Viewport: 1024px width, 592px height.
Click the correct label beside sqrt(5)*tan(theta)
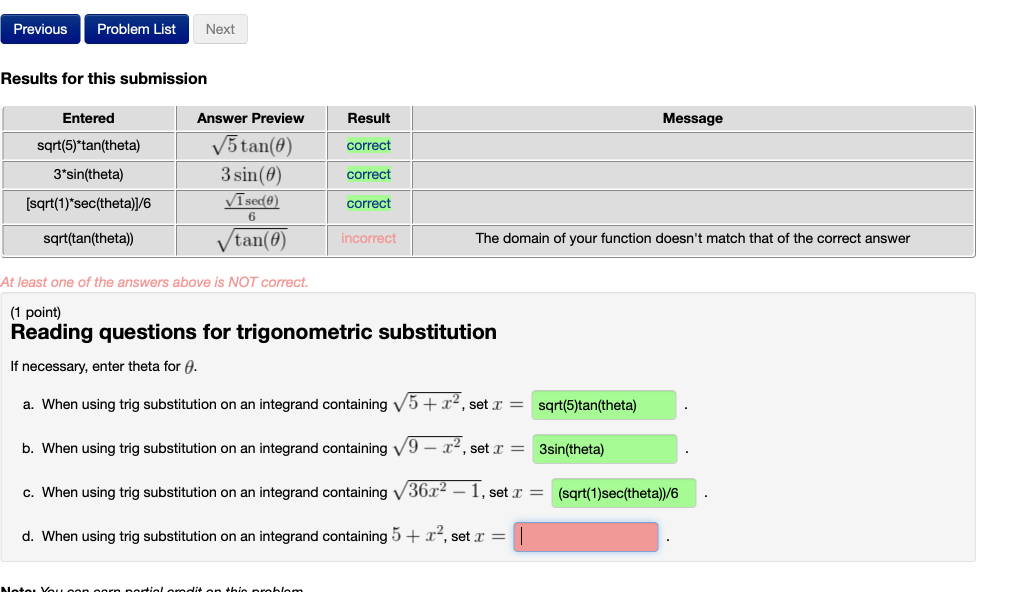tap(368, 145)
